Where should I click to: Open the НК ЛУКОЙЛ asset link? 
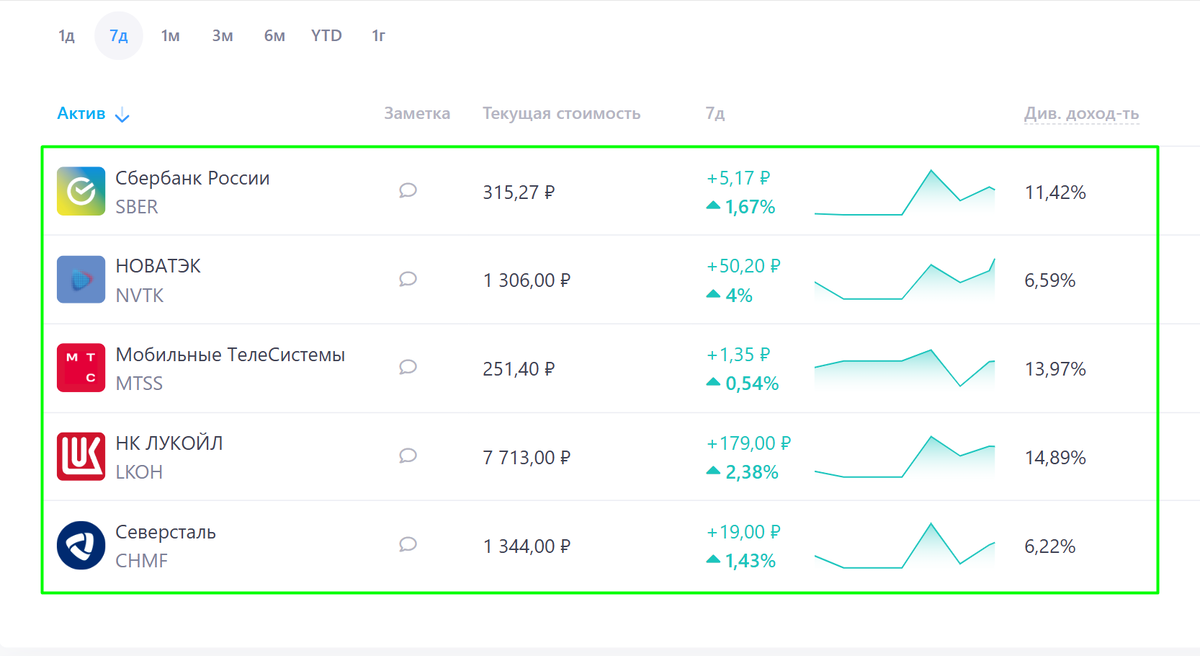pos(169,443)
